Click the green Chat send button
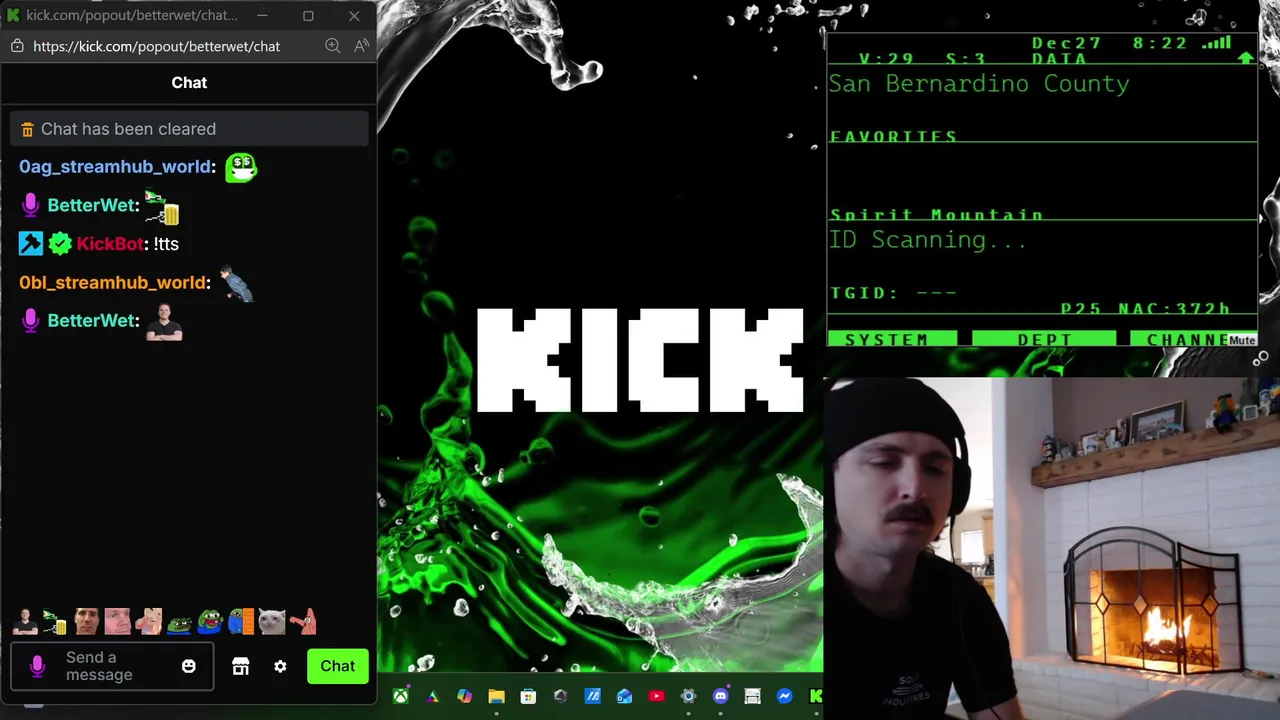The width and height of the screenshot is (1280, 720). pos(337,666)
